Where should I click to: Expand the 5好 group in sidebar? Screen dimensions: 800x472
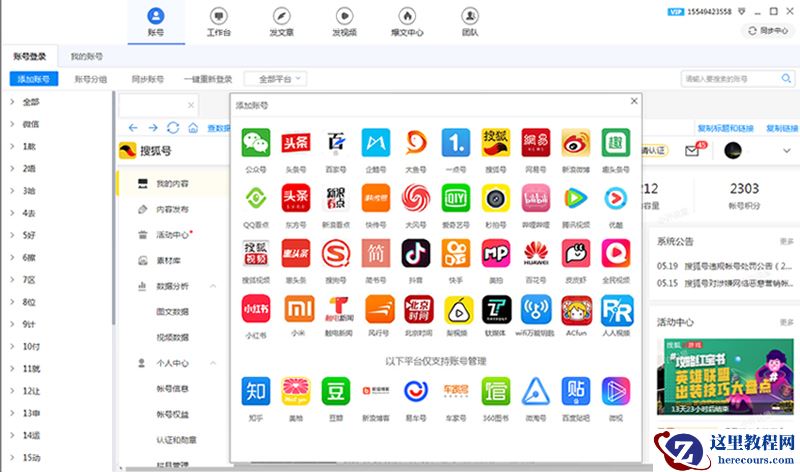pyautogui.click(x=12, y=235)
